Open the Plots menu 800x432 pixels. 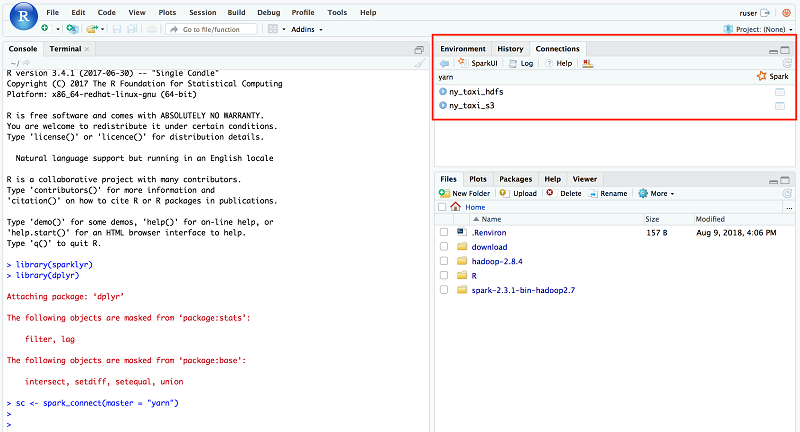[x=167, y=12]
